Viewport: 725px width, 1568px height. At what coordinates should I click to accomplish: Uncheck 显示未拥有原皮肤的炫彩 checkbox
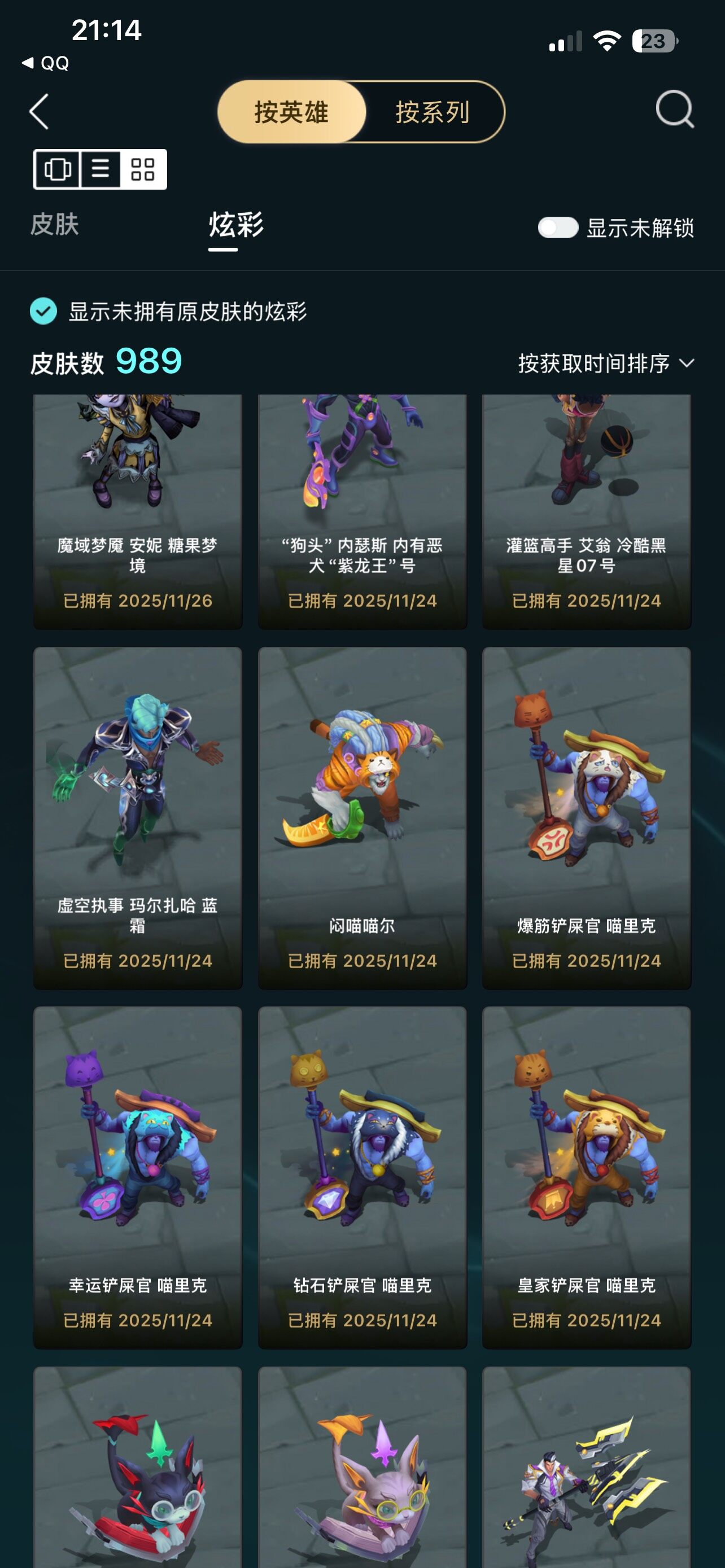point(43,311)
